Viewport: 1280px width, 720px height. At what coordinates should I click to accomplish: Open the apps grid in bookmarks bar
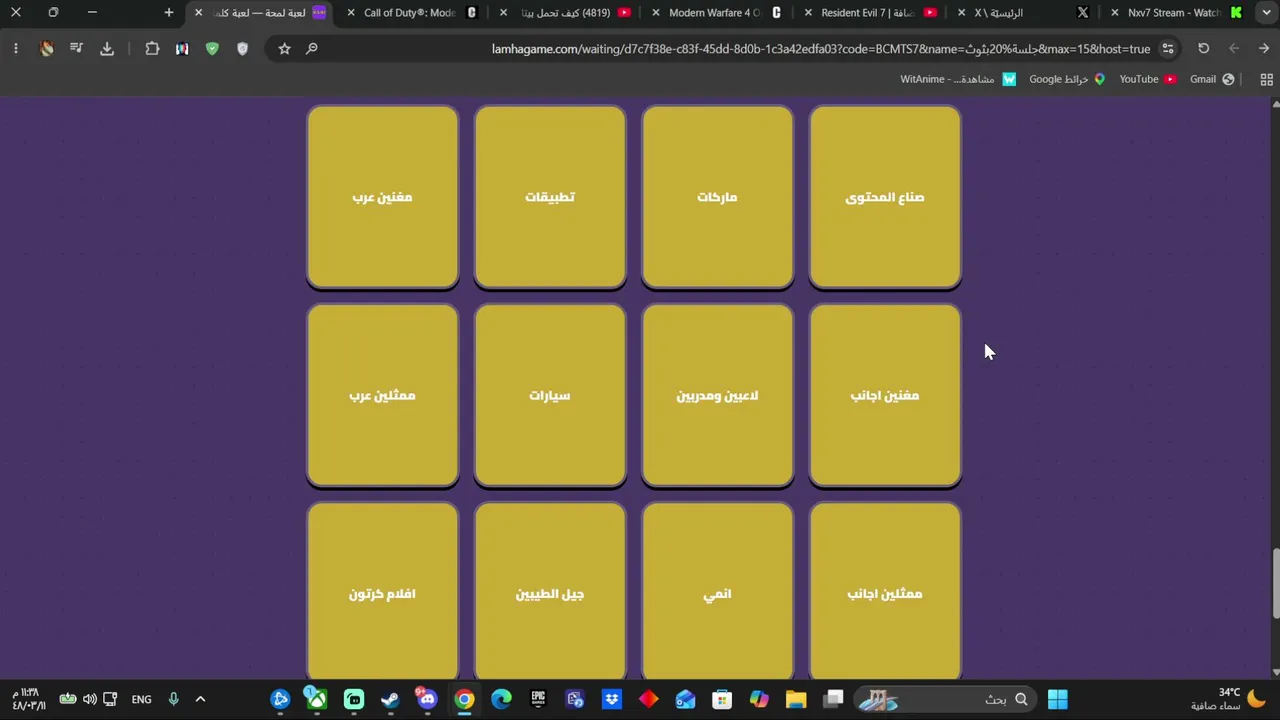click(x=1266, y=79)
